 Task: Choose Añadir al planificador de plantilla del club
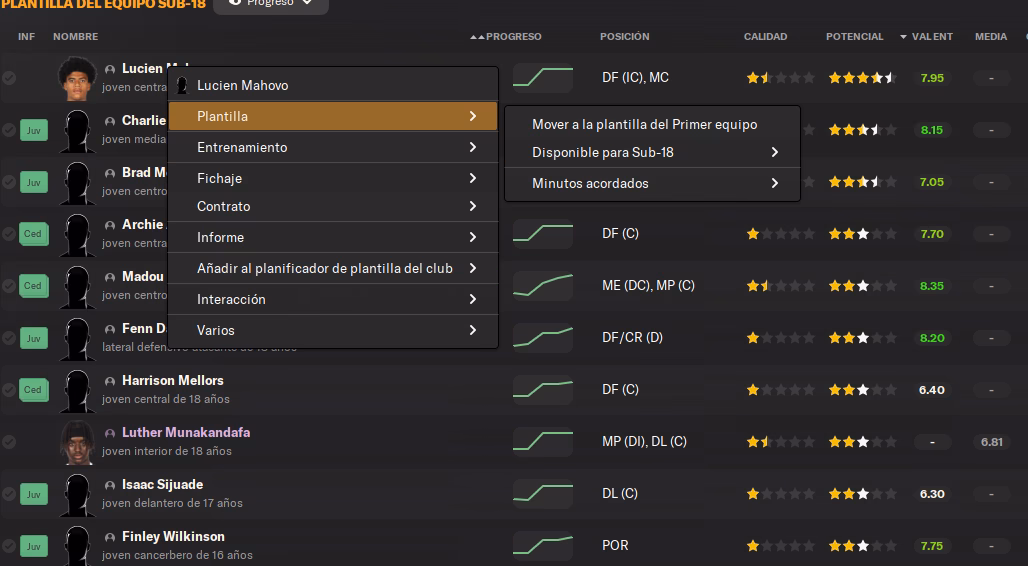pos(333,268)
